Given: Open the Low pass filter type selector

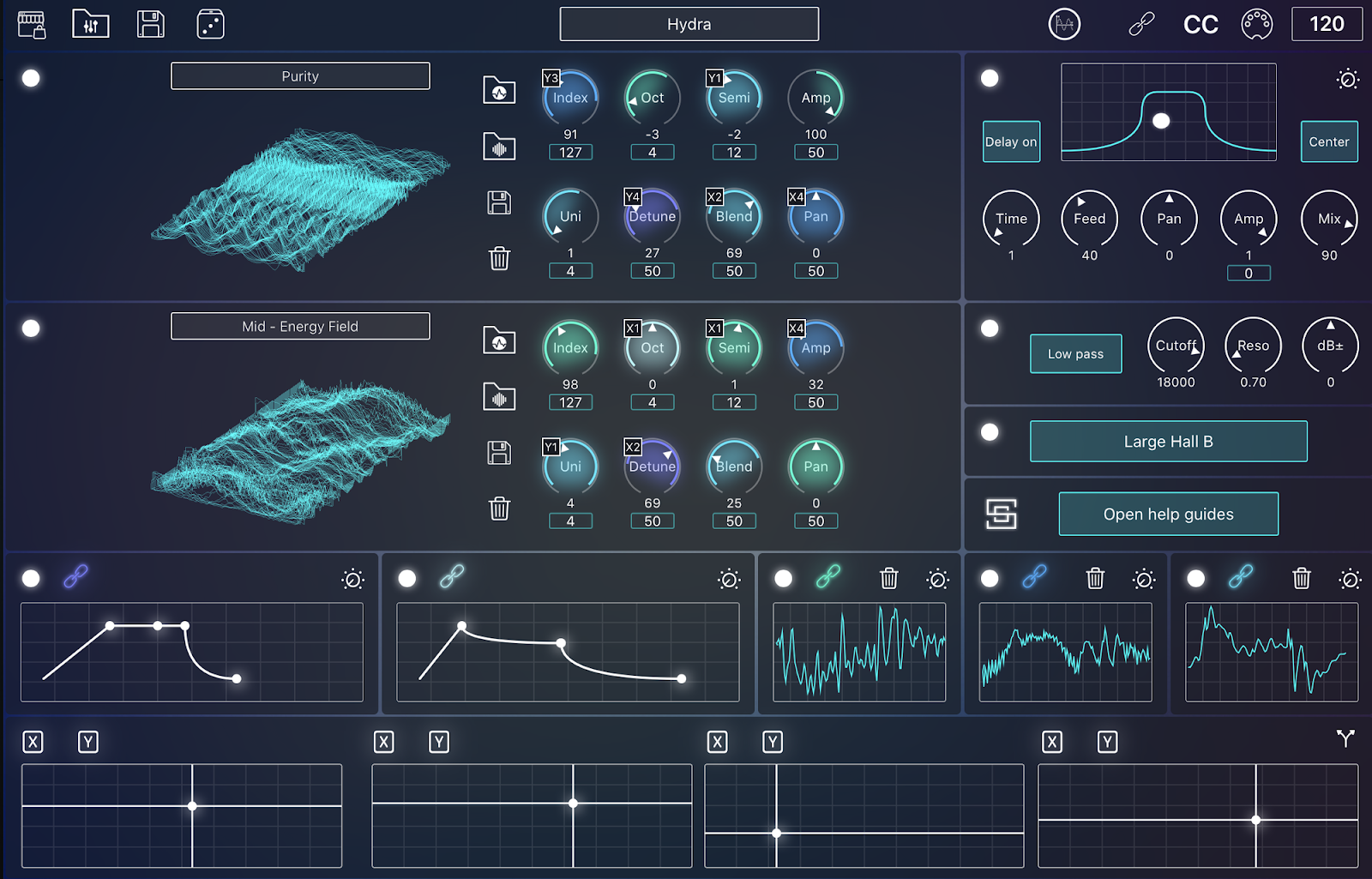Looking at the screenshot, I should pos(1075,353).
